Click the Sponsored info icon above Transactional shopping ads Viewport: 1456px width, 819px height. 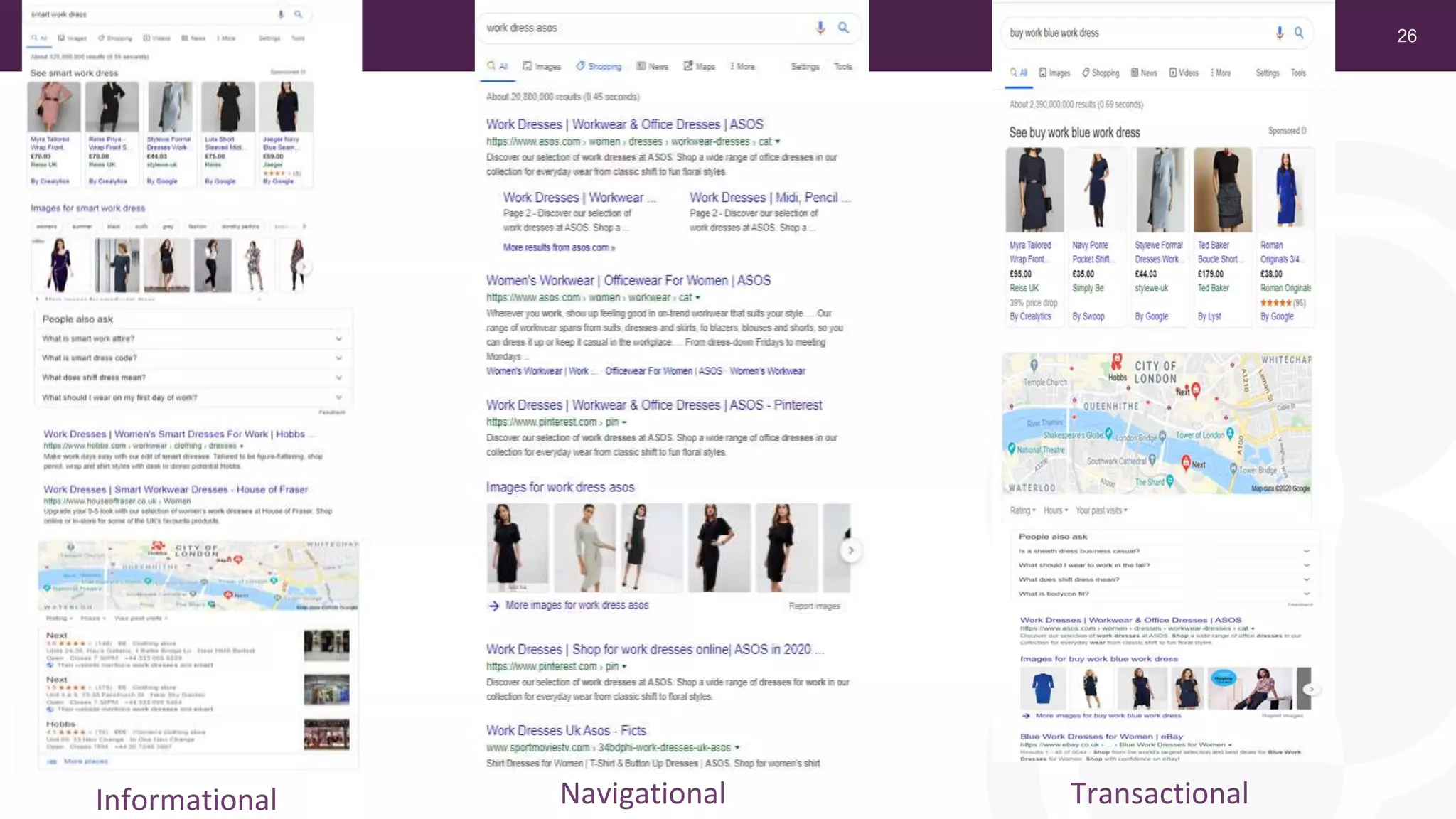pyautogui.click(x=1303, y=131)
